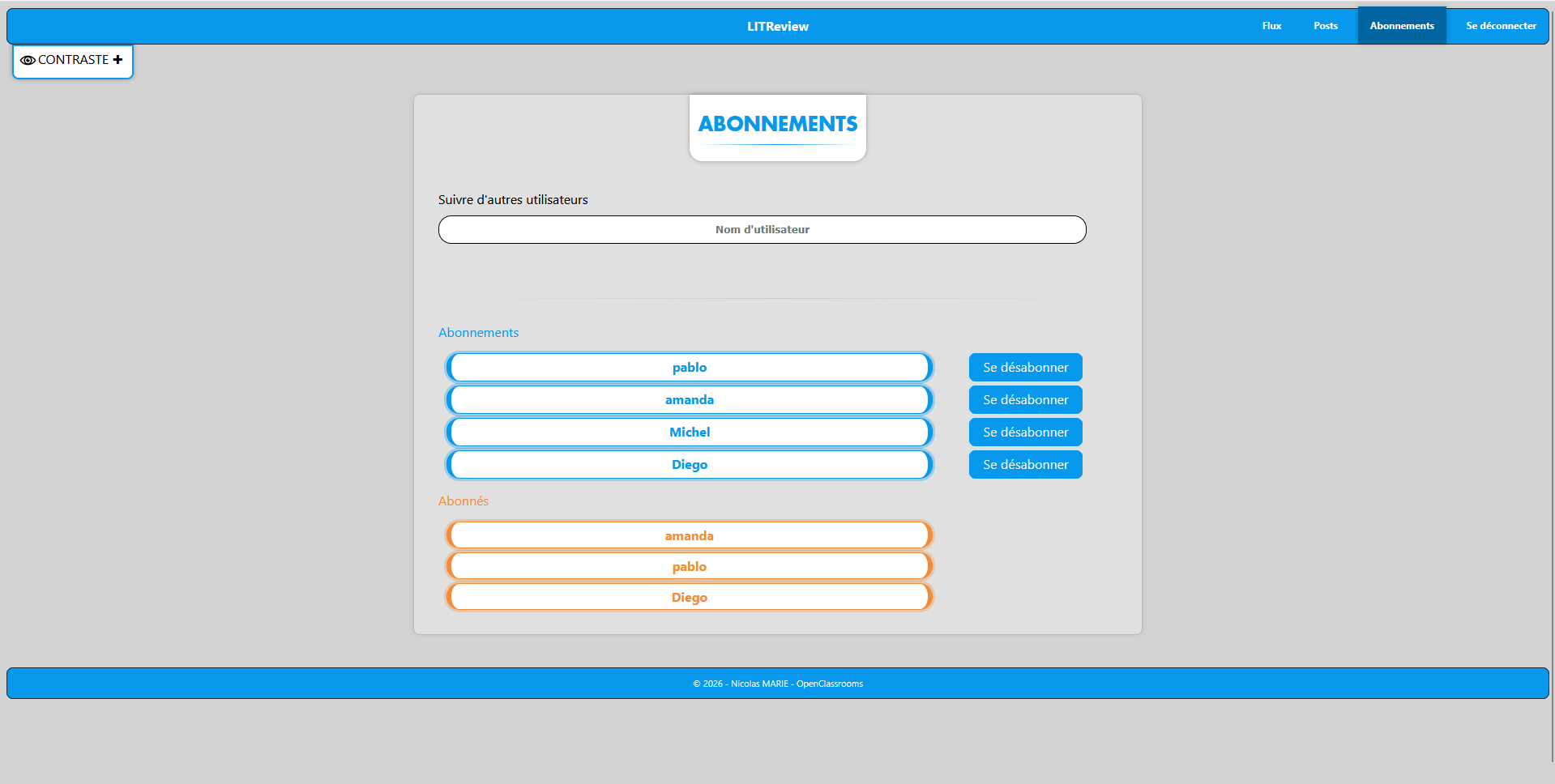Click Michel in the followed users list
The height and width of the screenshot is (784, 1555).
click(x=689, y=432)
